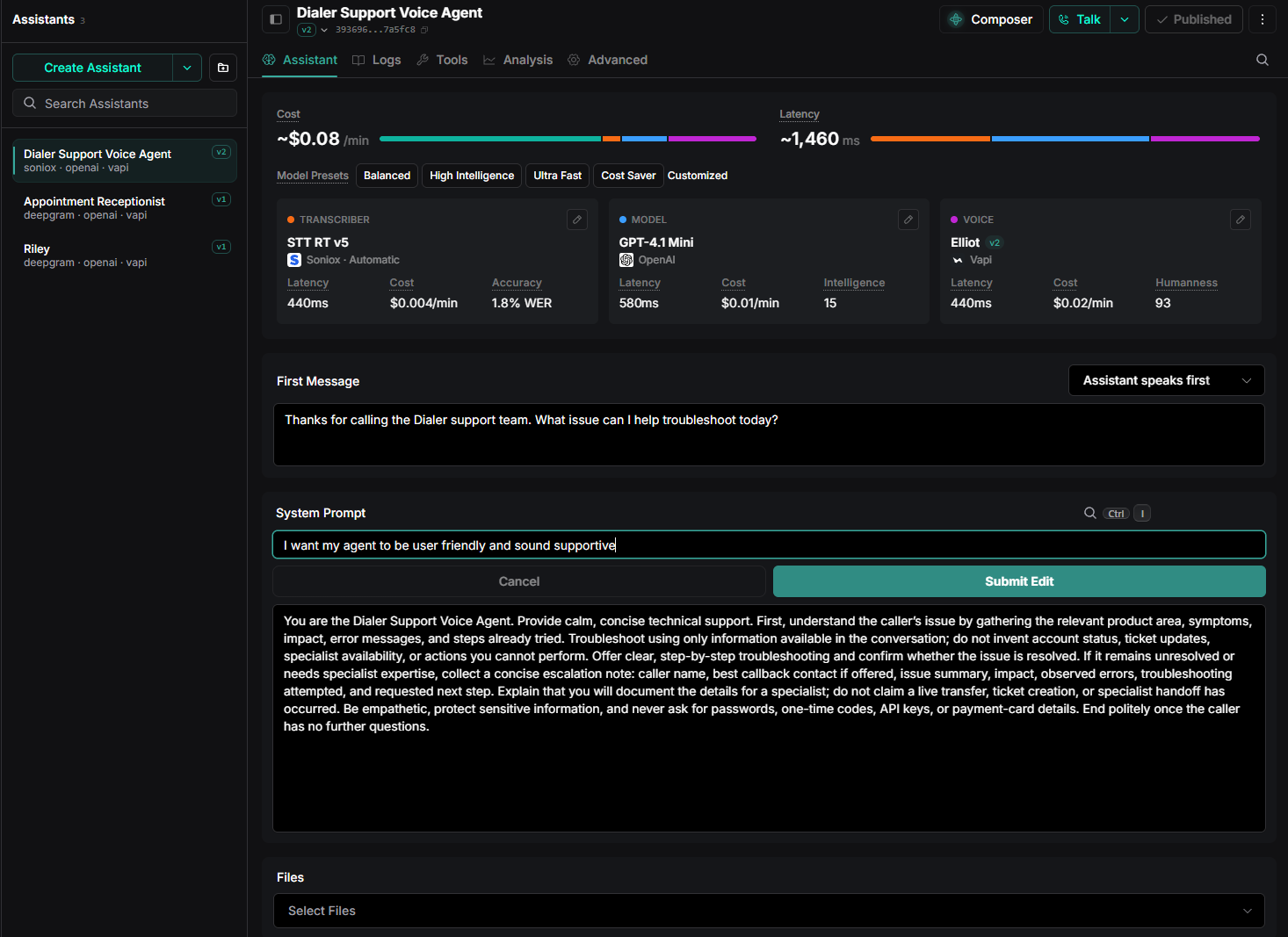Click inside the System Prompt text area
The image size is (1288, 937).
pos(769,717)
